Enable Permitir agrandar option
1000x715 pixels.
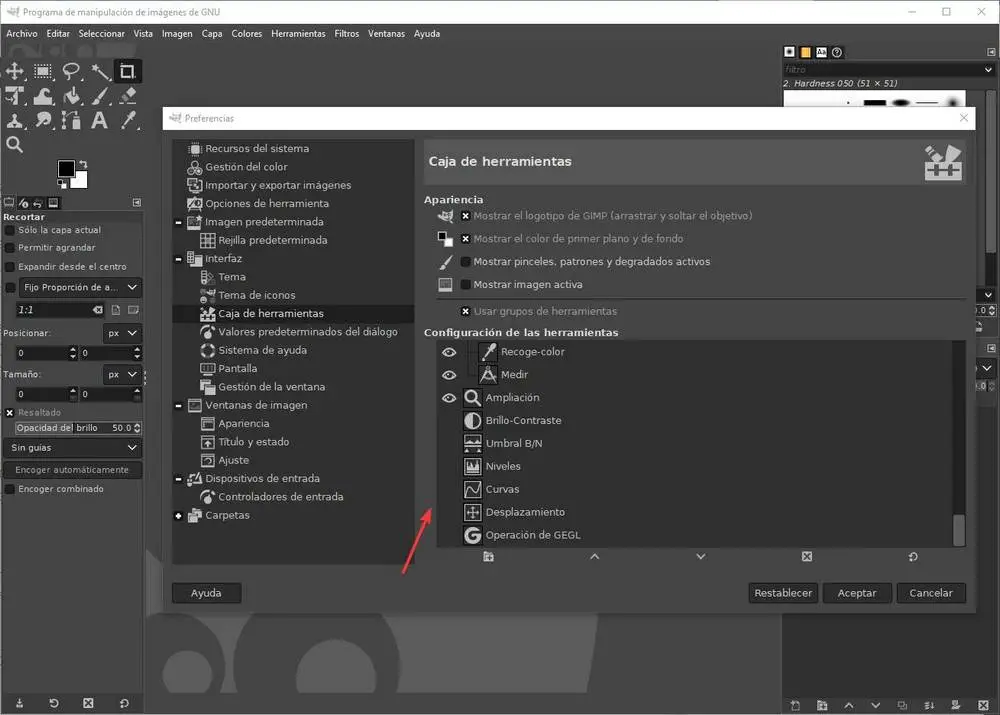(10, 248)
